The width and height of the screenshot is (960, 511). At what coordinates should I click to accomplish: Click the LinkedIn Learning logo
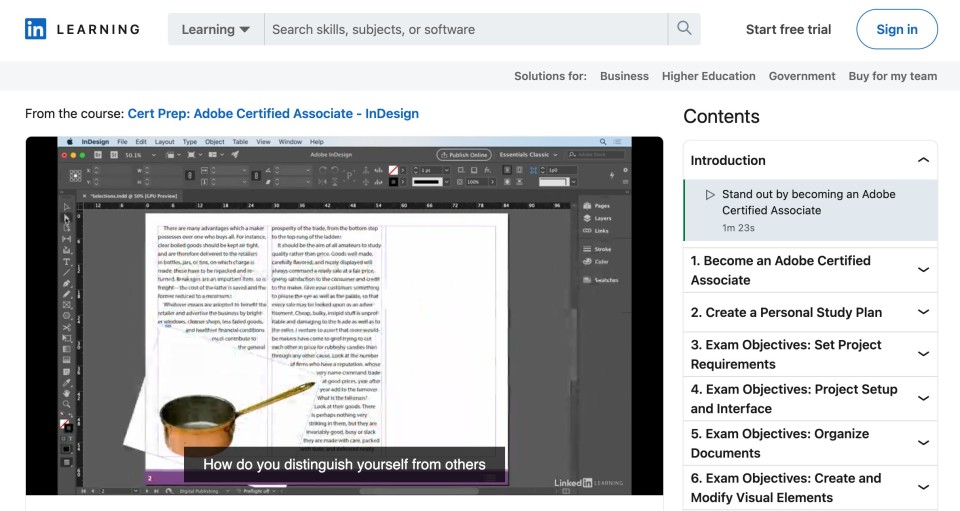click(x=82, y=29)
